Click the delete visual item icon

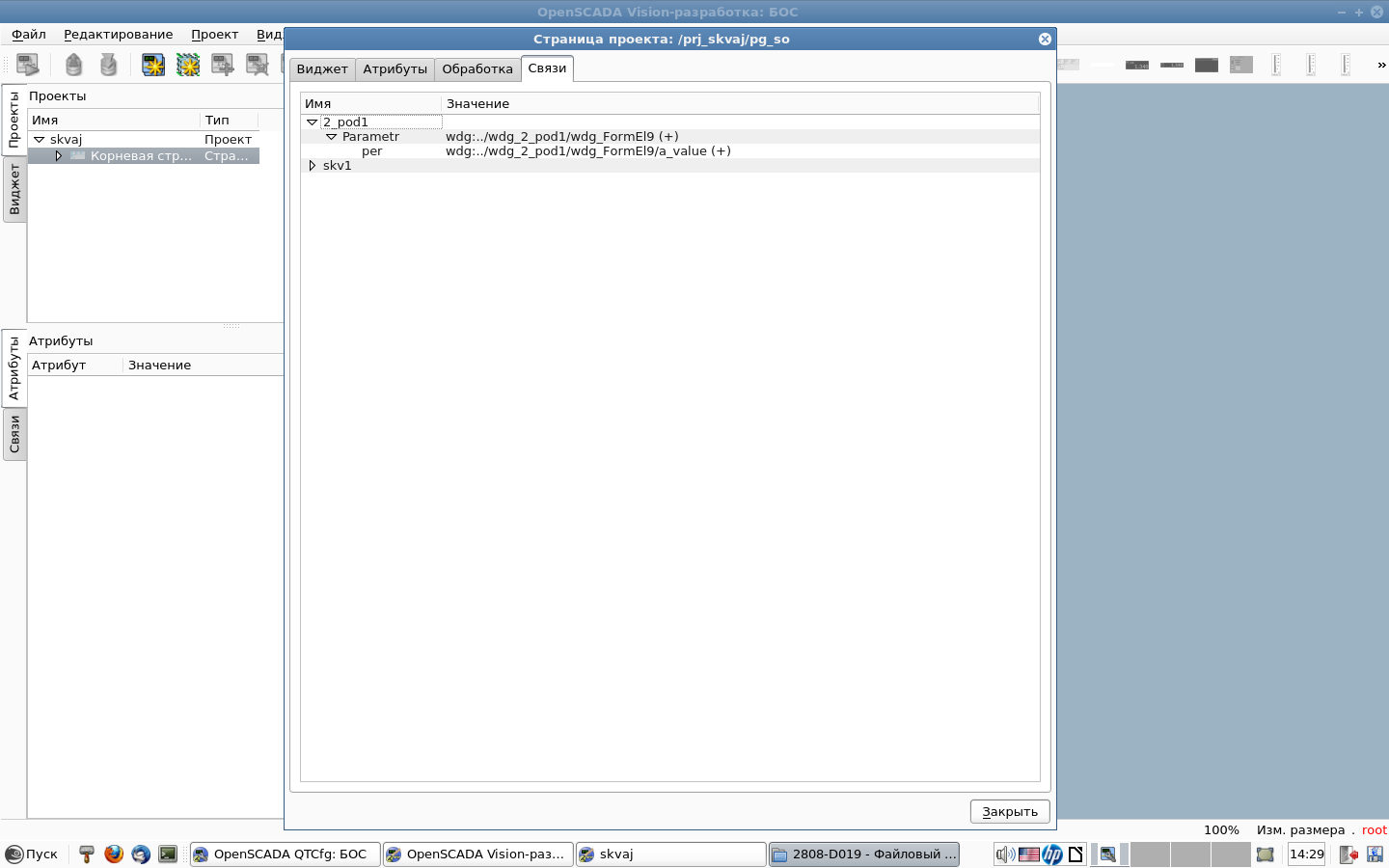258,65
